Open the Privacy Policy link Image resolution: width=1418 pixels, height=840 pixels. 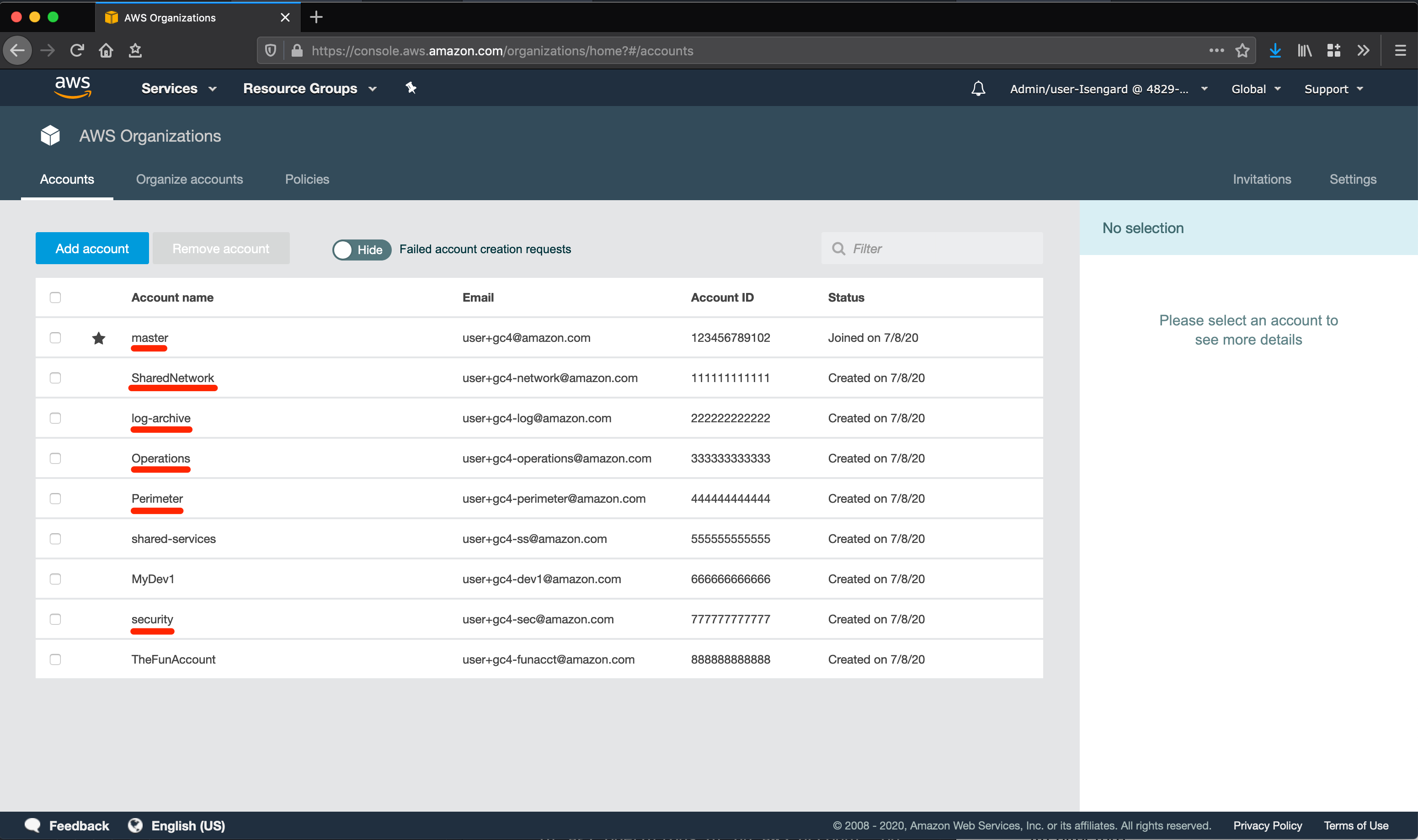point(1268,825)
